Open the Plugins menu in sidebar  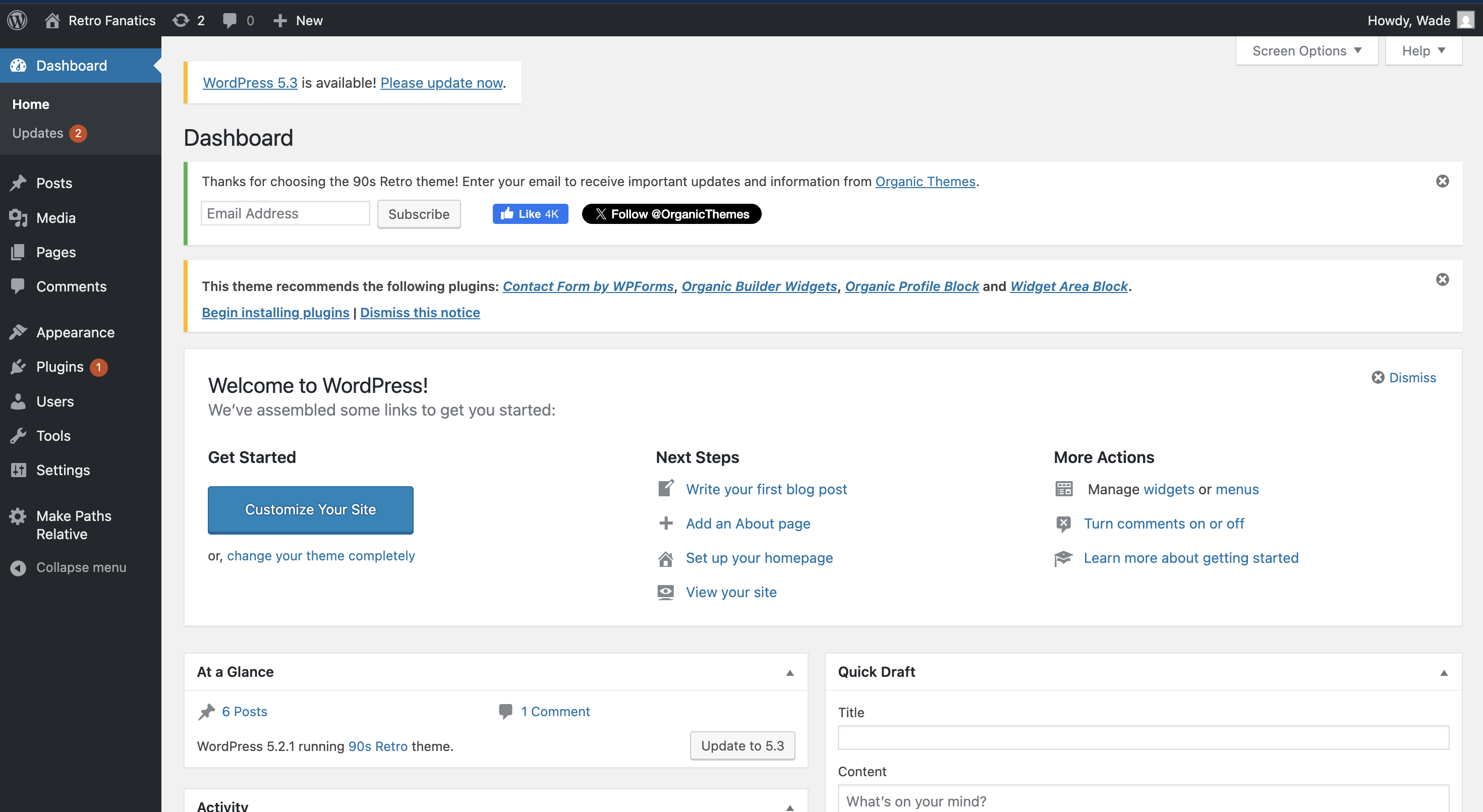pyautogui.click(x=60, y=367)
